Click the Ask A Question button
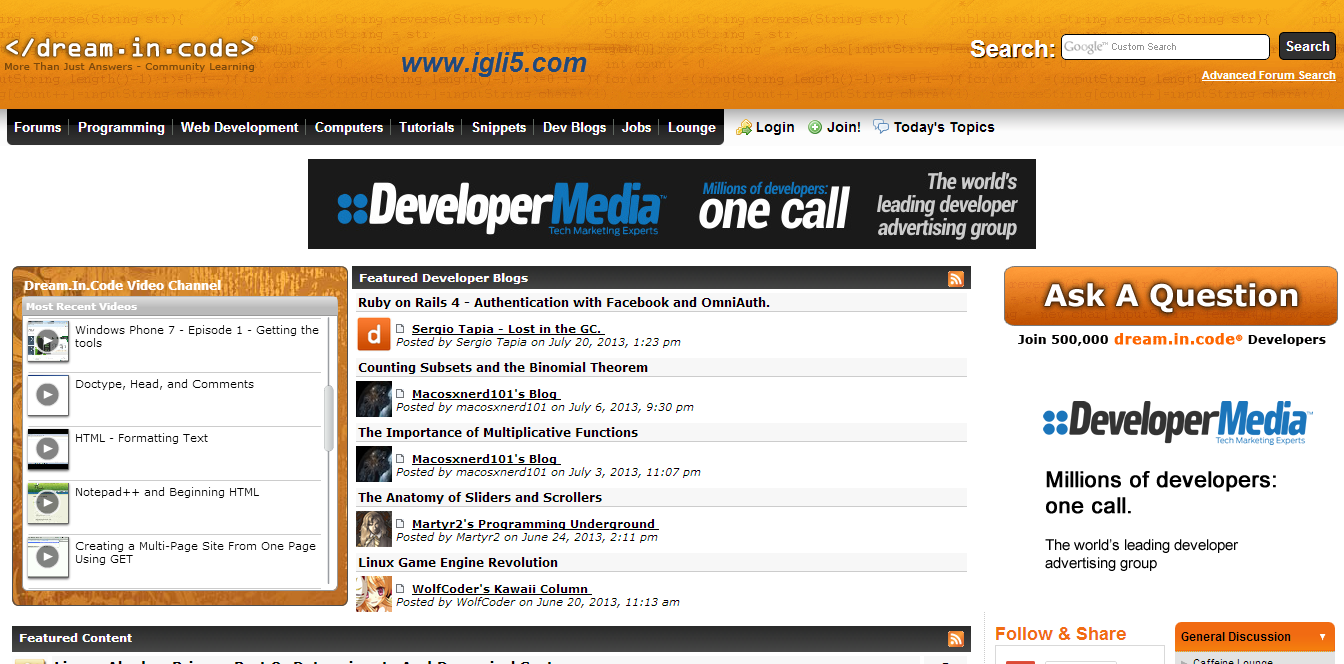The image size is (1344, 664). click(x=1171, y=296)
